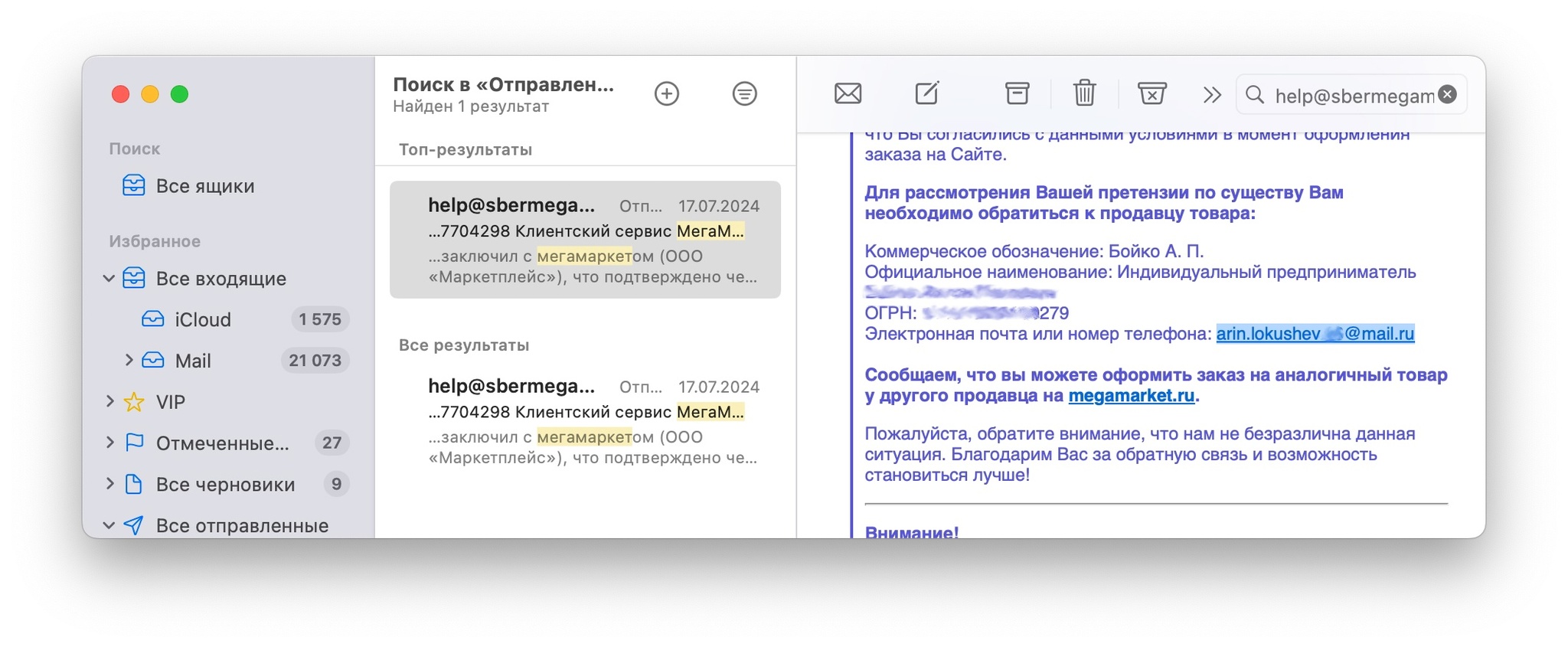Click the Топ-результаты header

click(x=465, y=149)
